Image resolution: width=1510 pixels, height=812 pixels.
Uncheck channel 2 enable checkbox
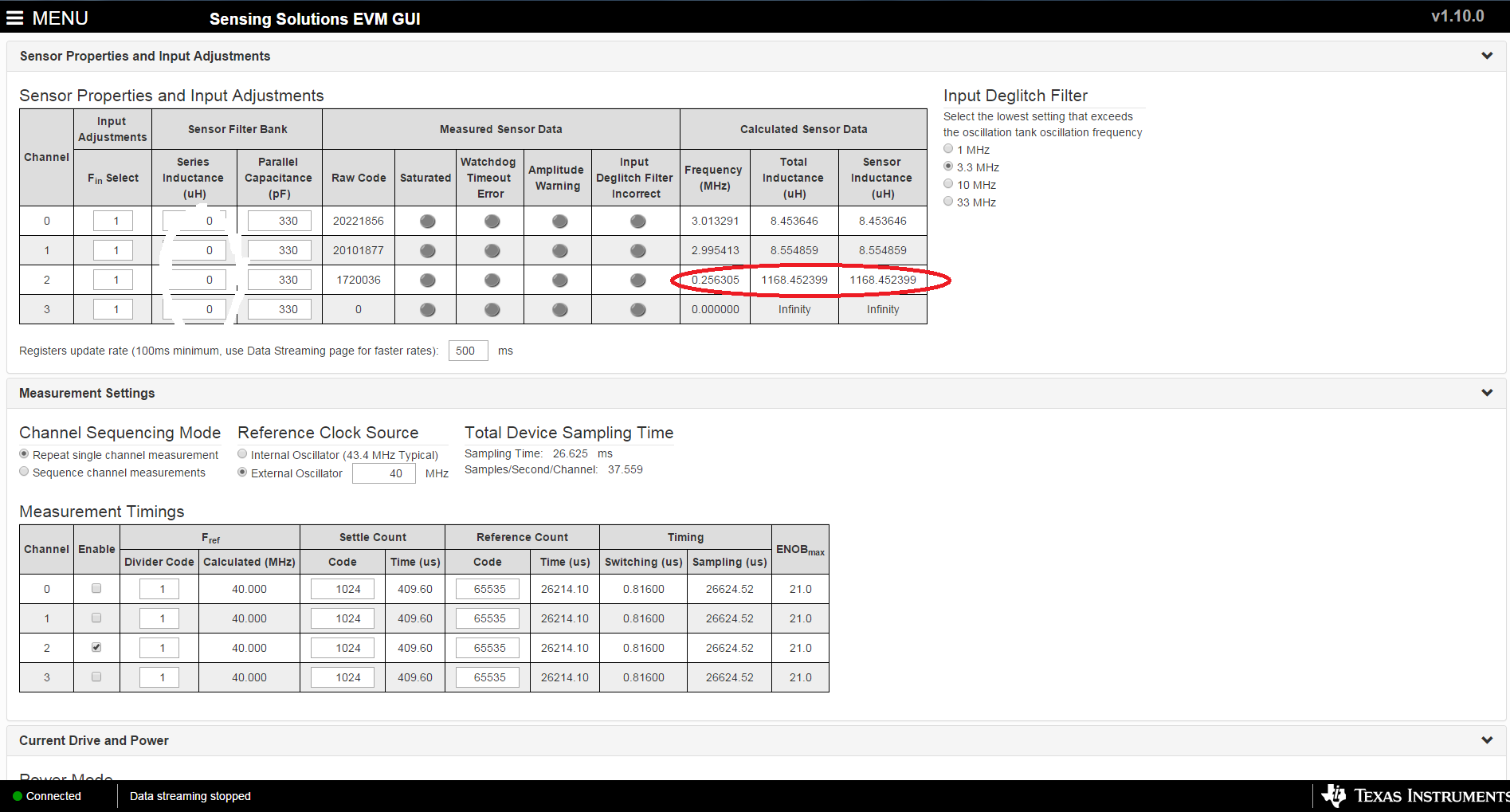[96, 647]
